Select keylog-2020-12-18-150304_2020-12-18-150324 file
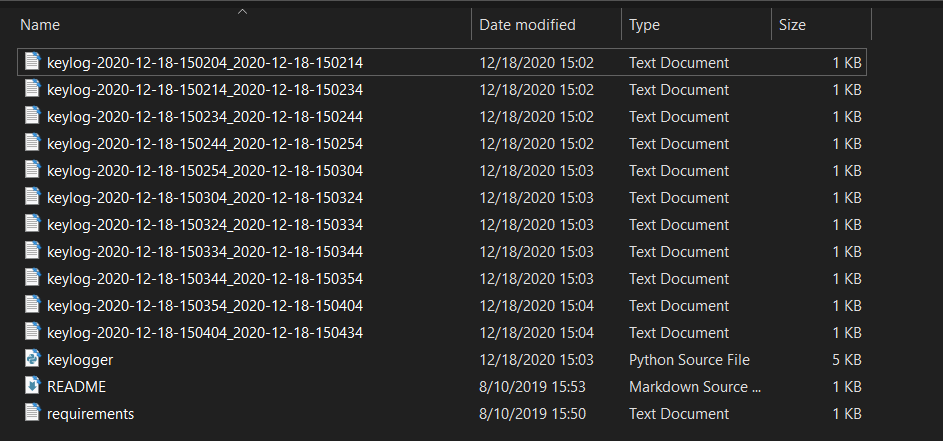The image size is (943, 441). pyautogui.click(x=204, y=197)
